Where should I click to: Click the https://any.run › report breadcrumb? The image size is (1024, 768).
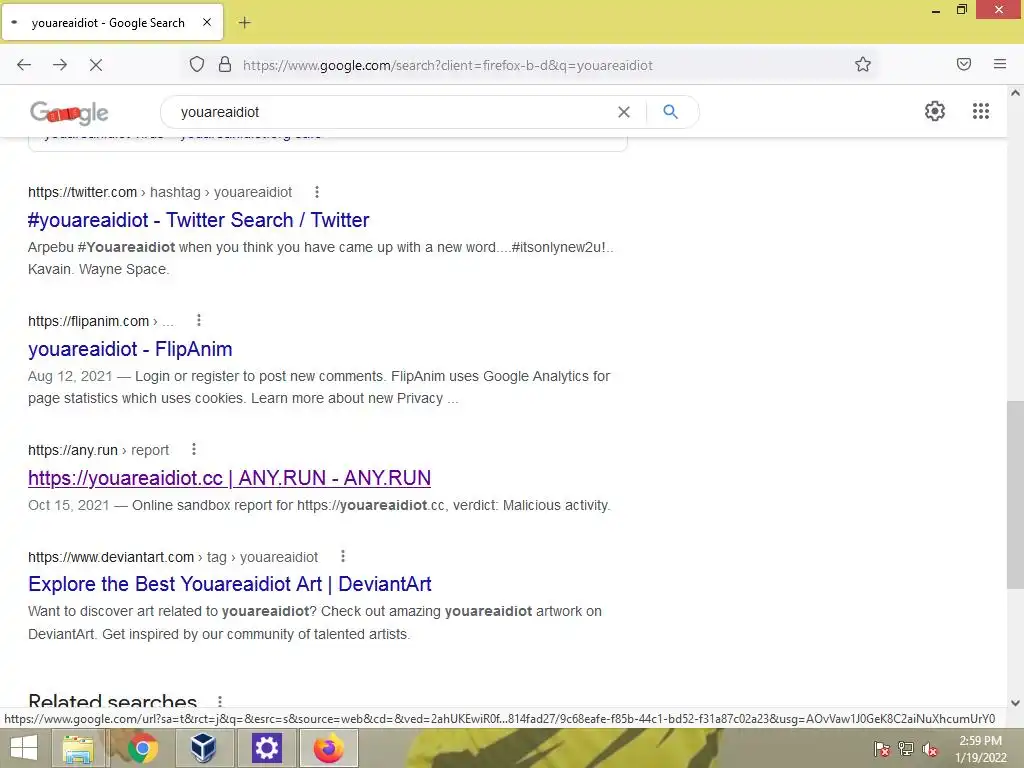pos(98,450)
